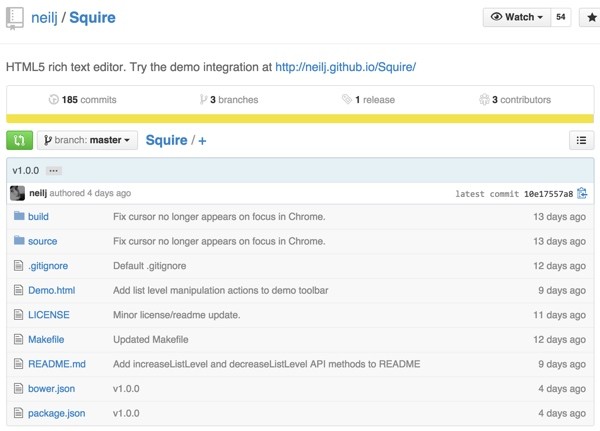
Task: View the 3 branches list
Action: pyautogui.click(x=229, y=100)
